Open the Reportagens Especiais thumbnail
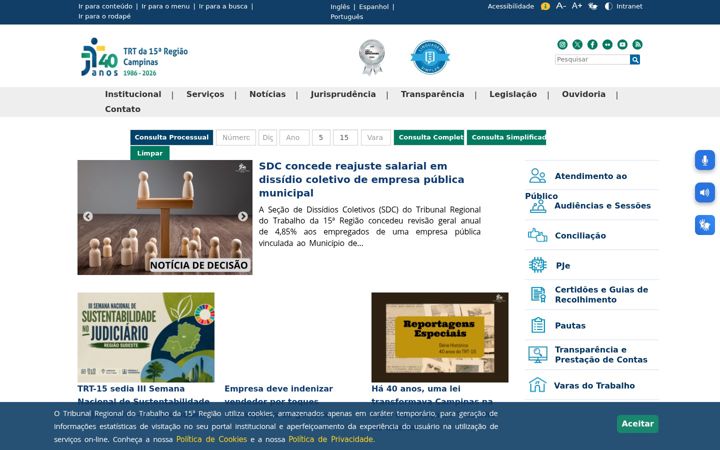The width and height of the screenshot is (720, 450). [x=439, y=337]
